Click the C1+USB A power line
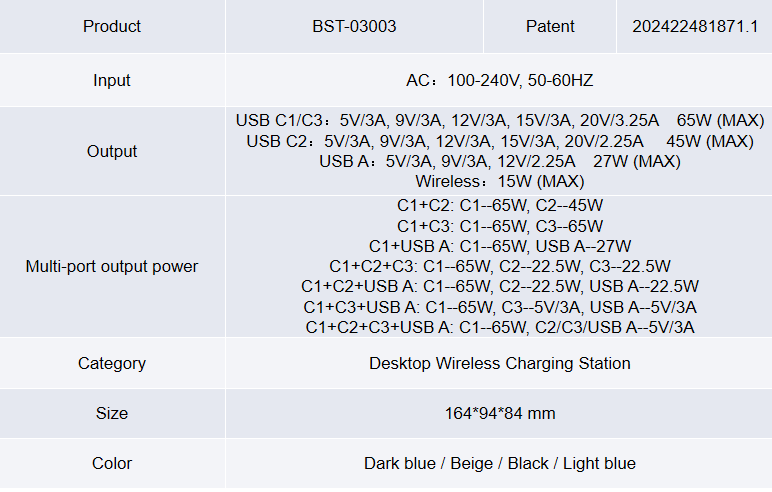Screen dimensions: 772x492 pyautogui.click(x=499, y=246)
